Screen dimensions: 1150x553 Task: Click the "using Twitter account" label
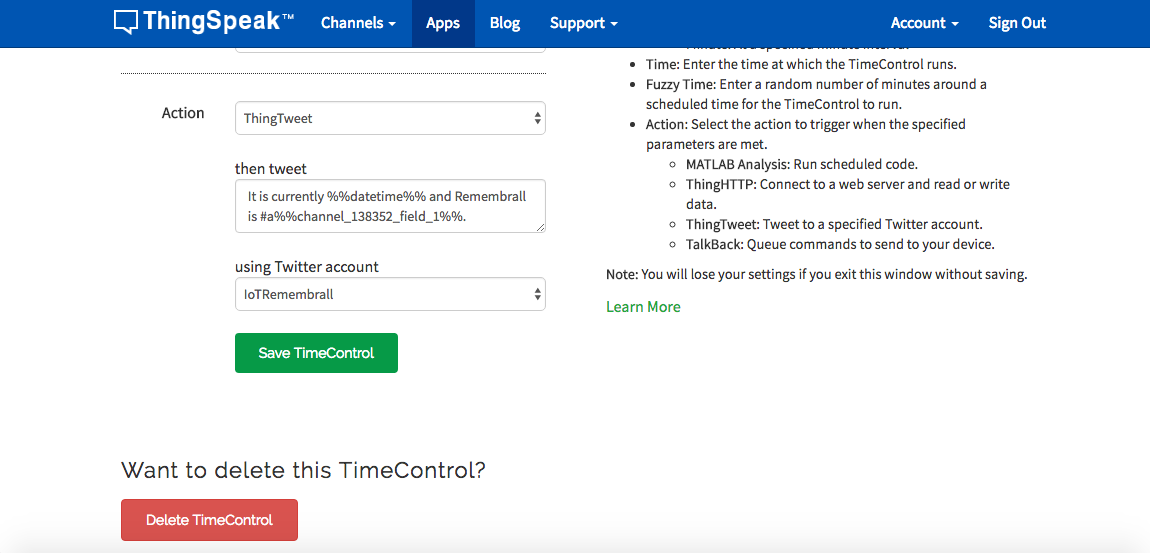pos(307,267)
